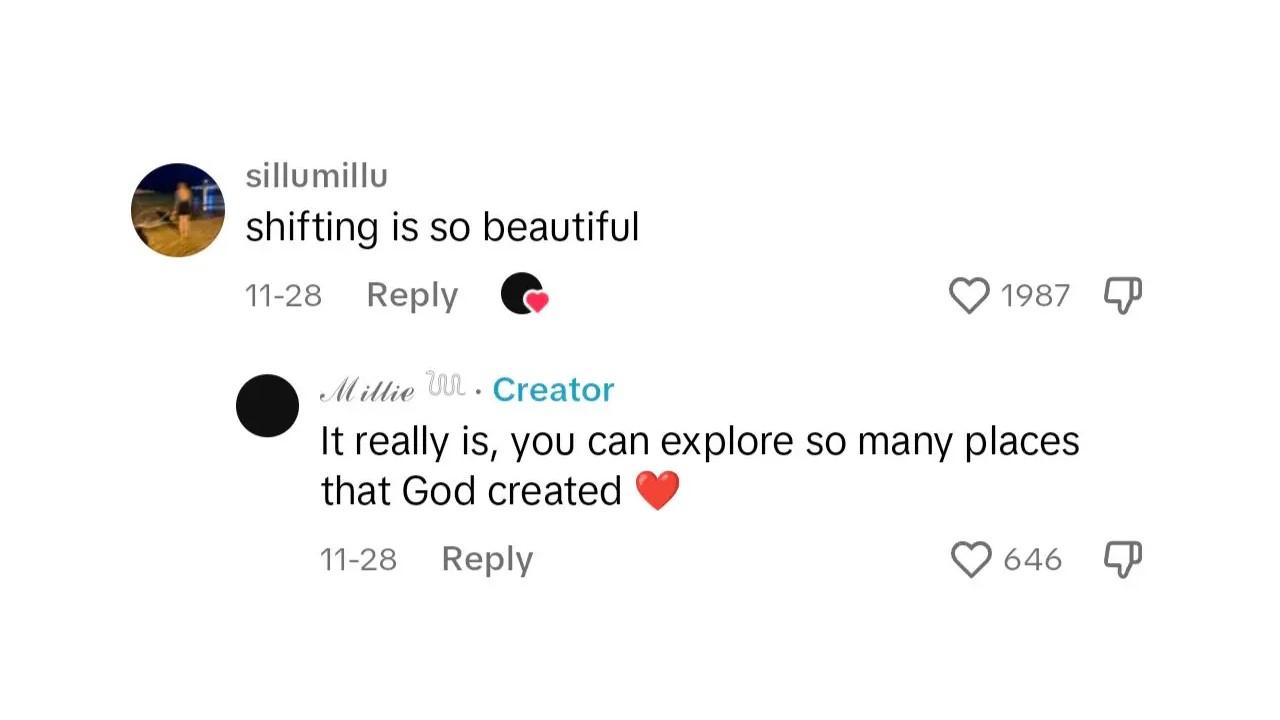Like sillumillu's comment with the heart icon
Screen dimensions: 1280x720
coord(969,295)
